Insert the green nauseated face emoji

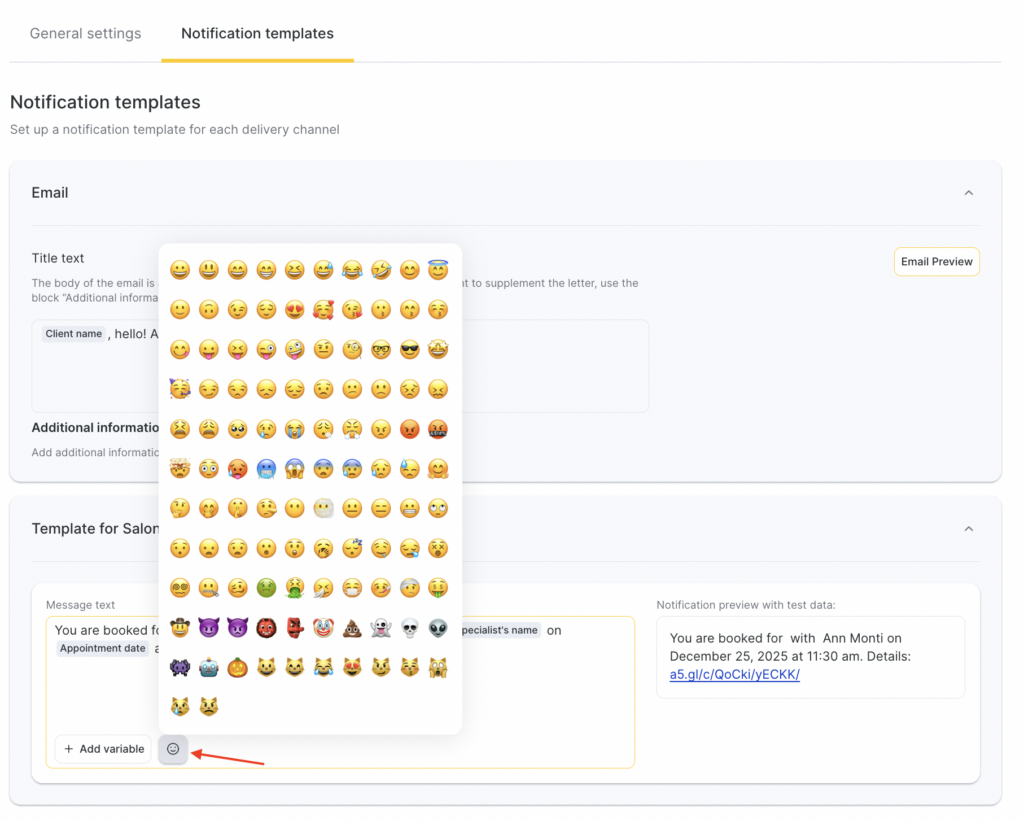point(266,588)
